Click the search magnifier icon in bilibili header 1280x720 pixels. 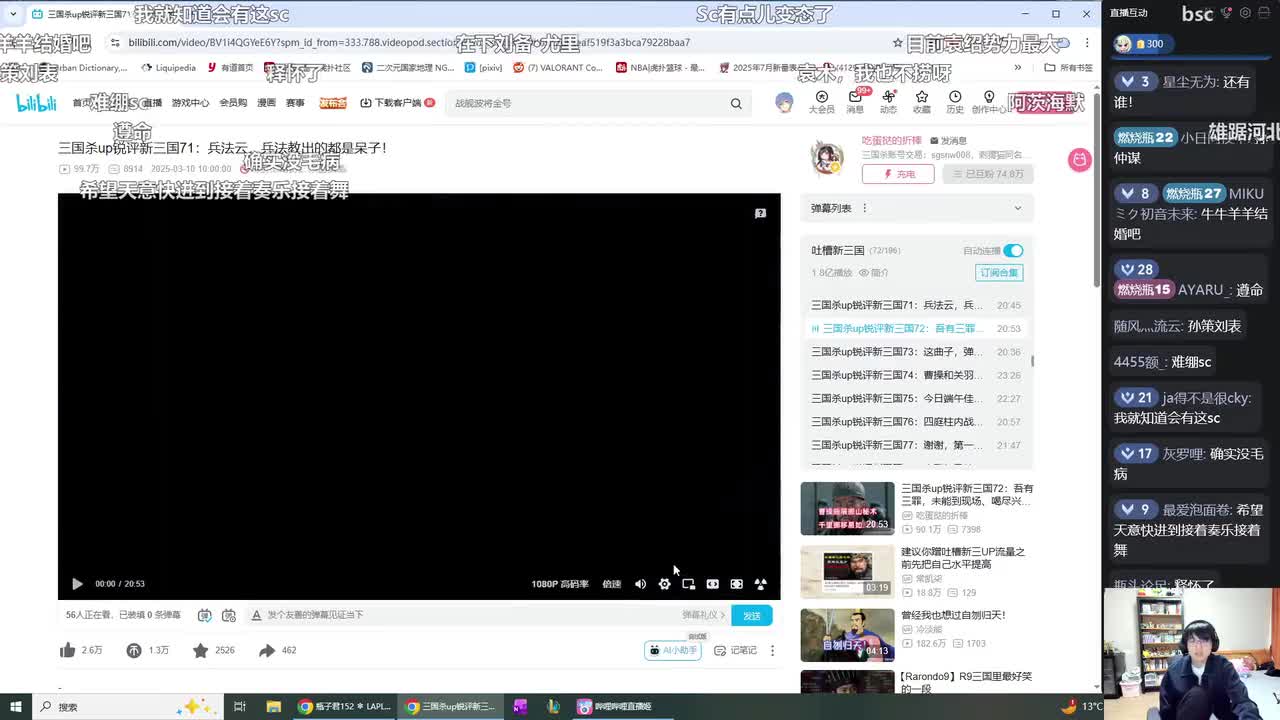coord(736,103)
